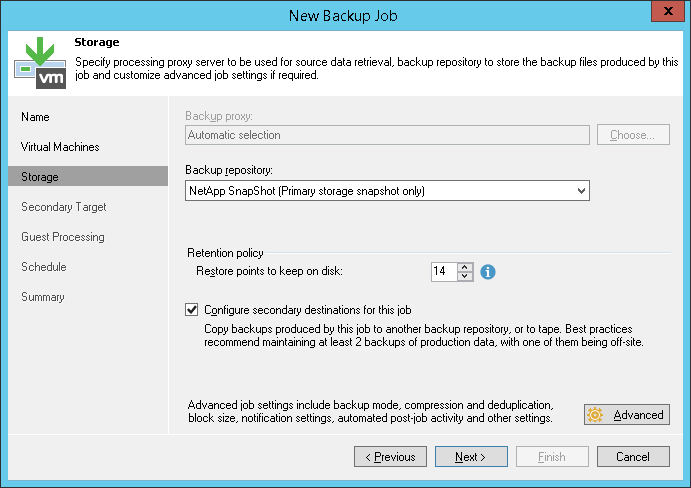Screen dimensions: 691x488
Task: Go to the Name wizard step
Action: pyautogui.click(x=35, y=117)
